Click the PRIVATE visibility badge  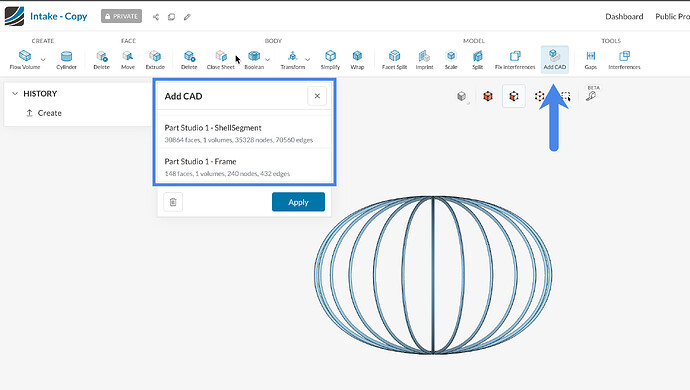tap(121, 16)
